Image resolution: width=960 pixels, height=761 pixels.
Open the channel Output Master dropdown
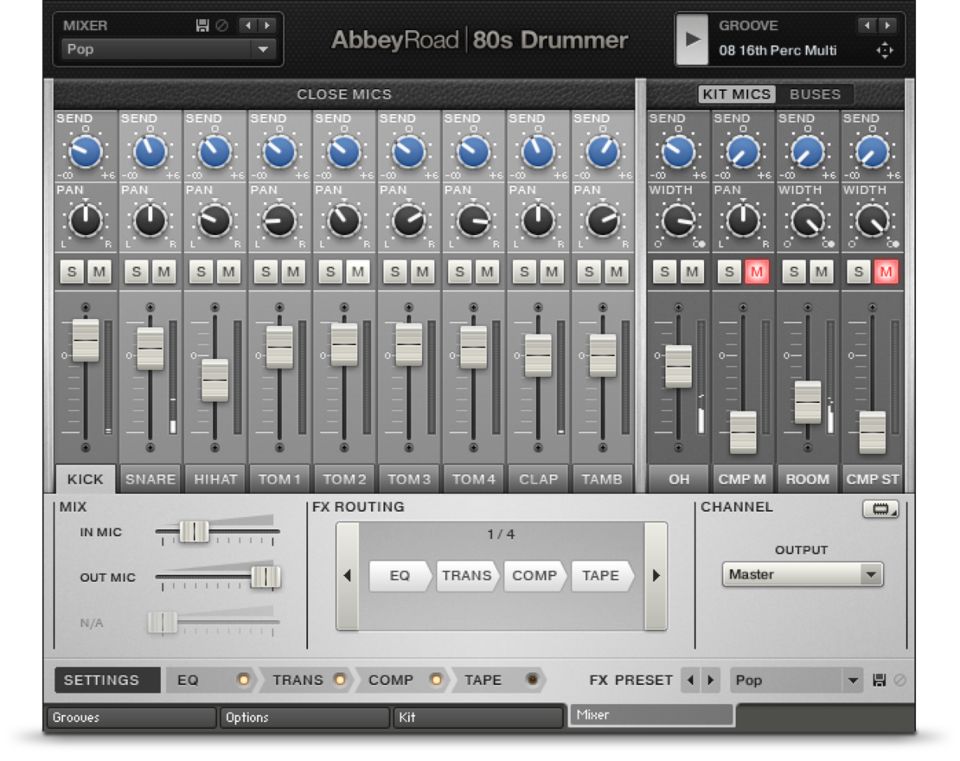coord(802,575)
